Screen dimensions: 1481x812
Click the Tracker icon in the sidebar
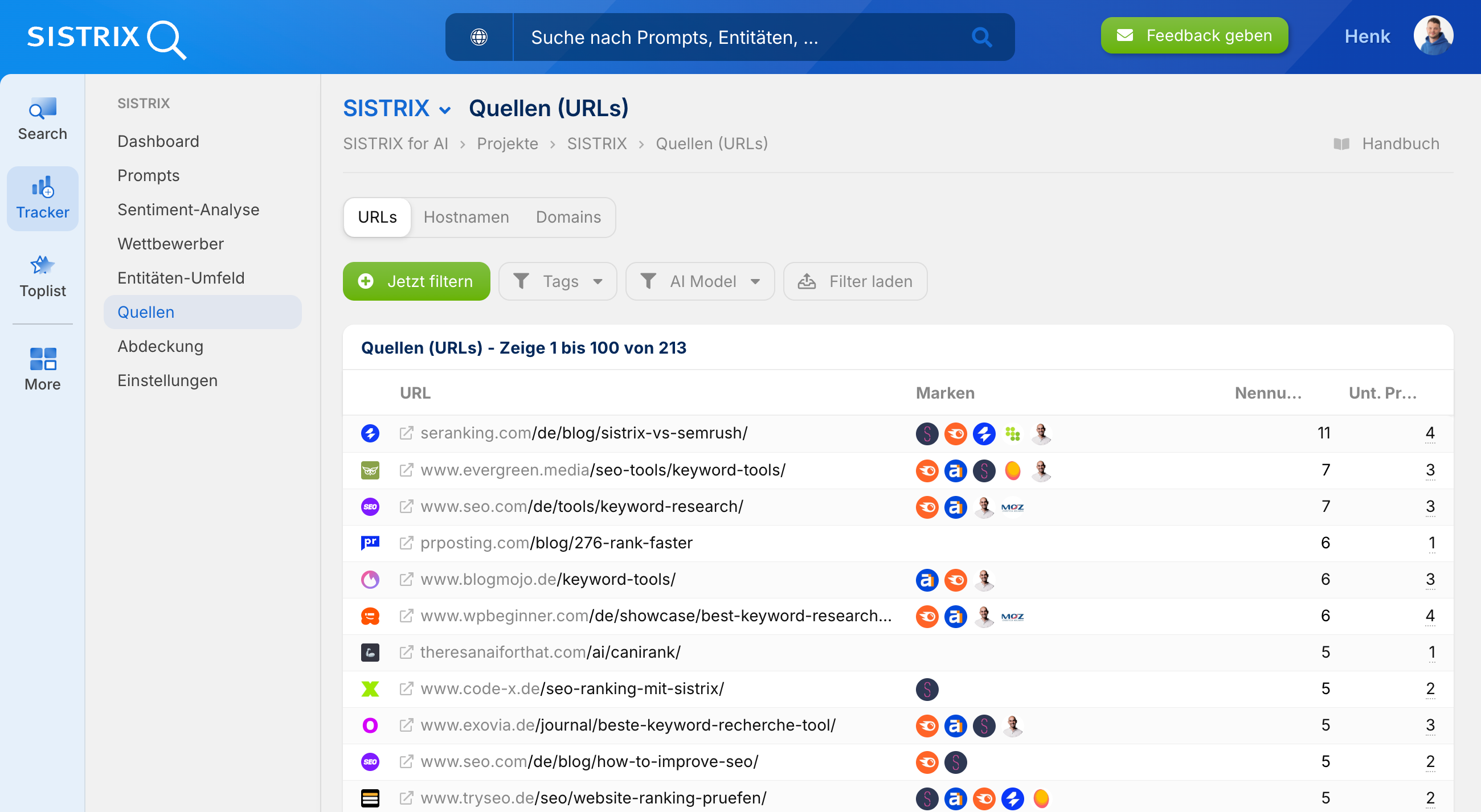click(42, 197)
